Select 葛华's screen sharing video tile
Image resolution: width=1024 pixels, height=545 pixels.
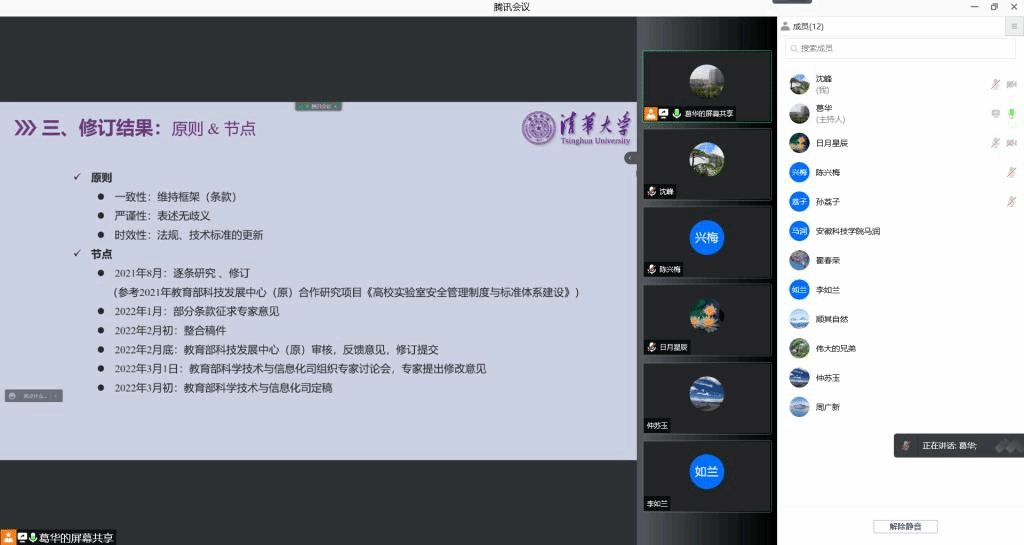[x=706, y=85]
